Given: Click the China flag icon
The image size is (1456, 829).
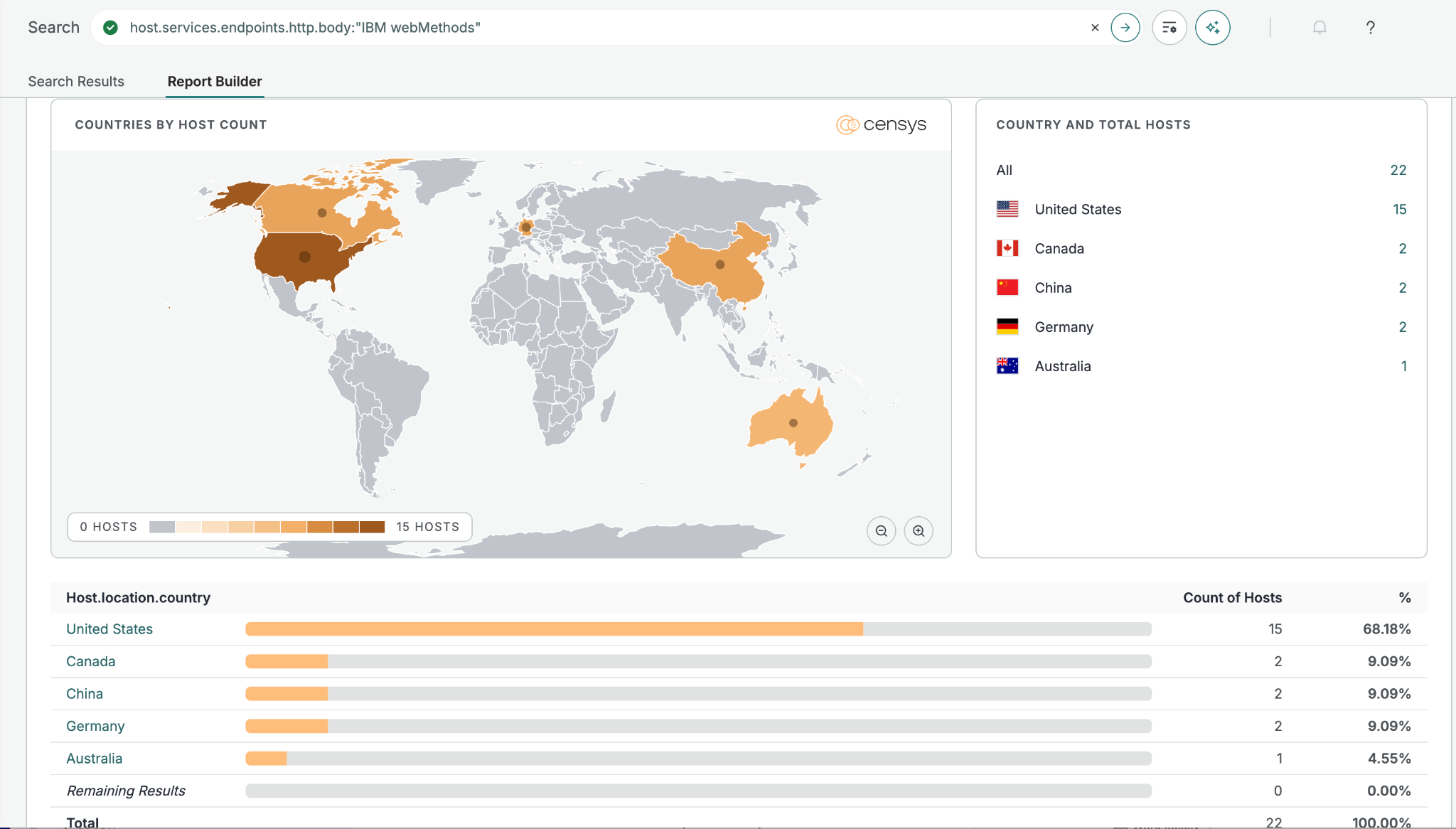Looking at the screenshot, I should [1007, 287].
